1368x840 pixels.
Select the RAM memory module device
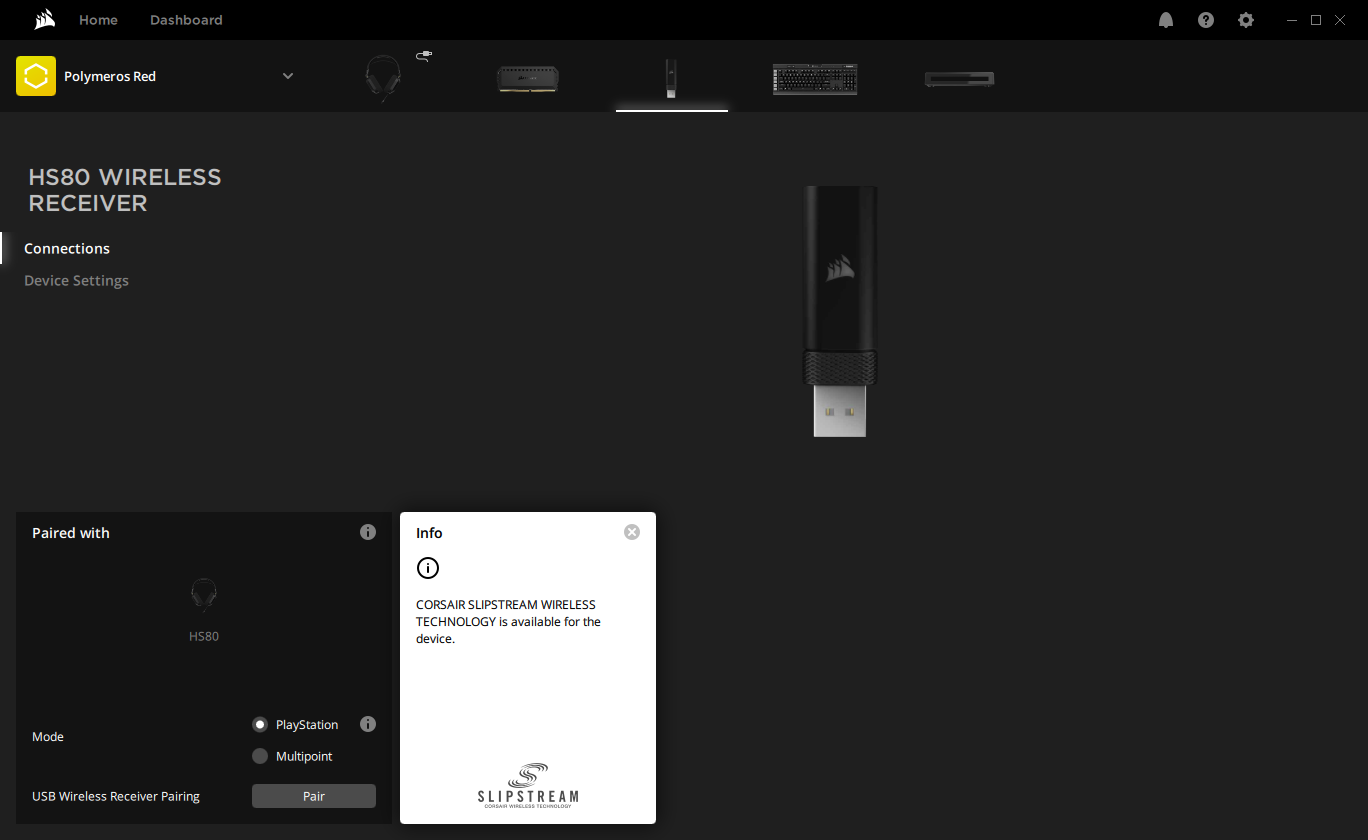(528, 78)
